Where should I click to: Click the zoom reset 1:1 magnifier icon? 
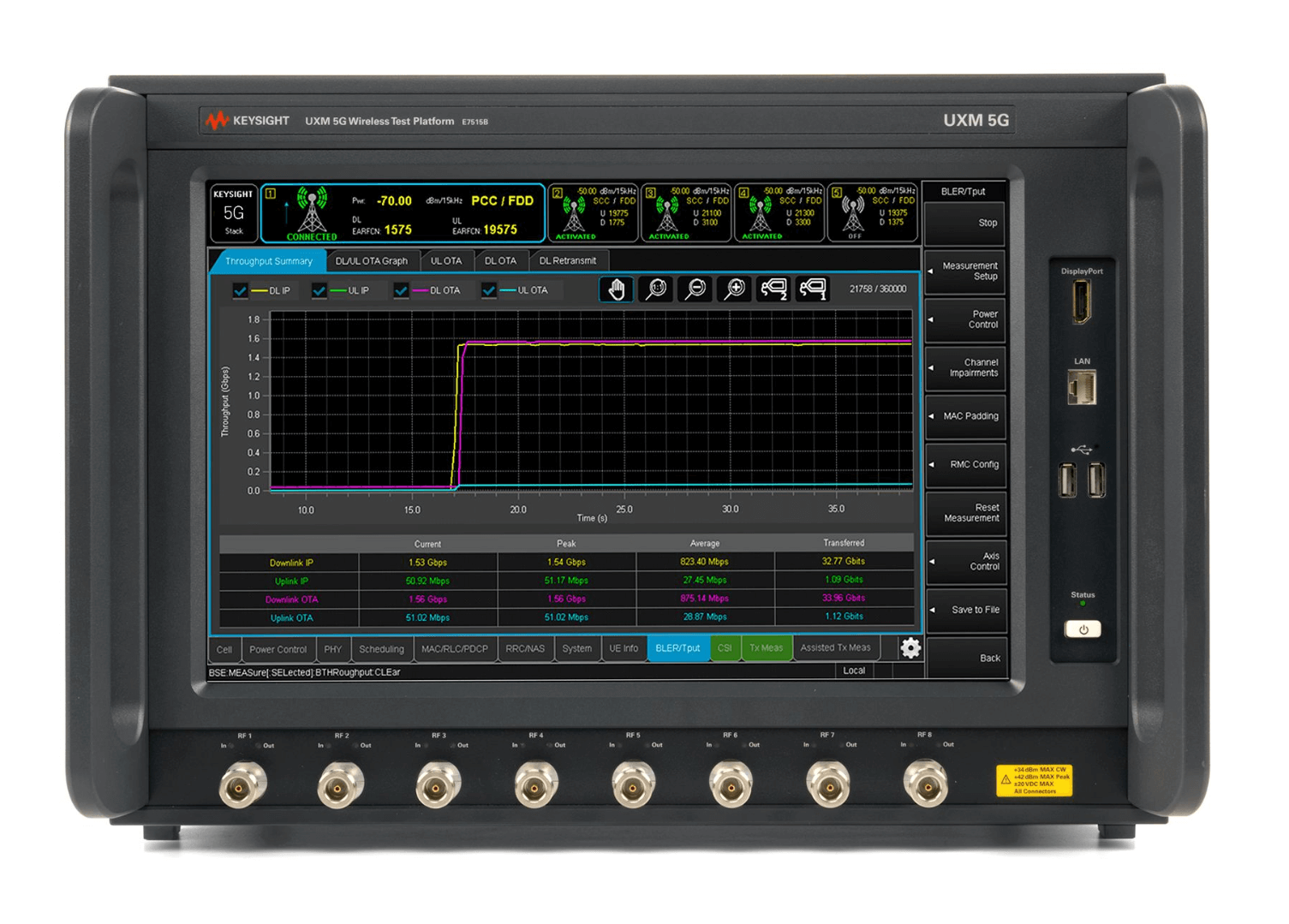pyautogui.click(x=656, y=289)
